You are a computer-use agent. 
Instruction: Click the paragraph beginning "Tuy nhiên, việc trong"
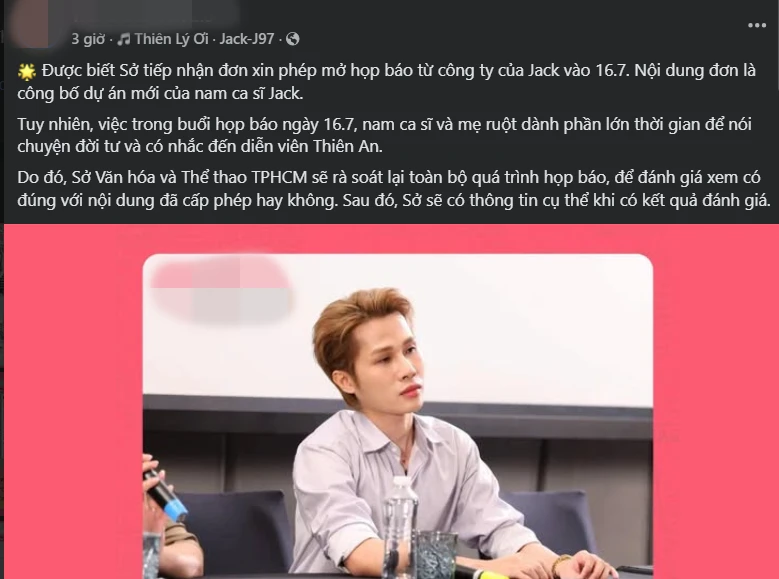(385, 135)
